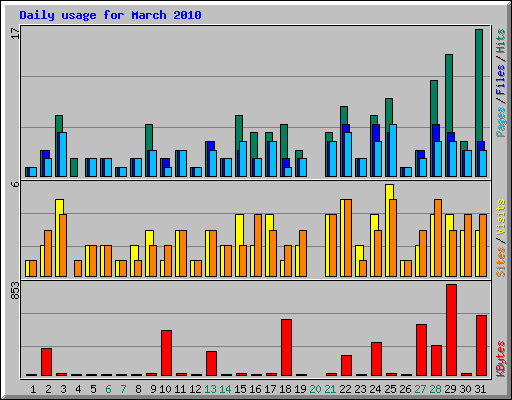Click the green day 27 axis label

[x=420, y=389]
